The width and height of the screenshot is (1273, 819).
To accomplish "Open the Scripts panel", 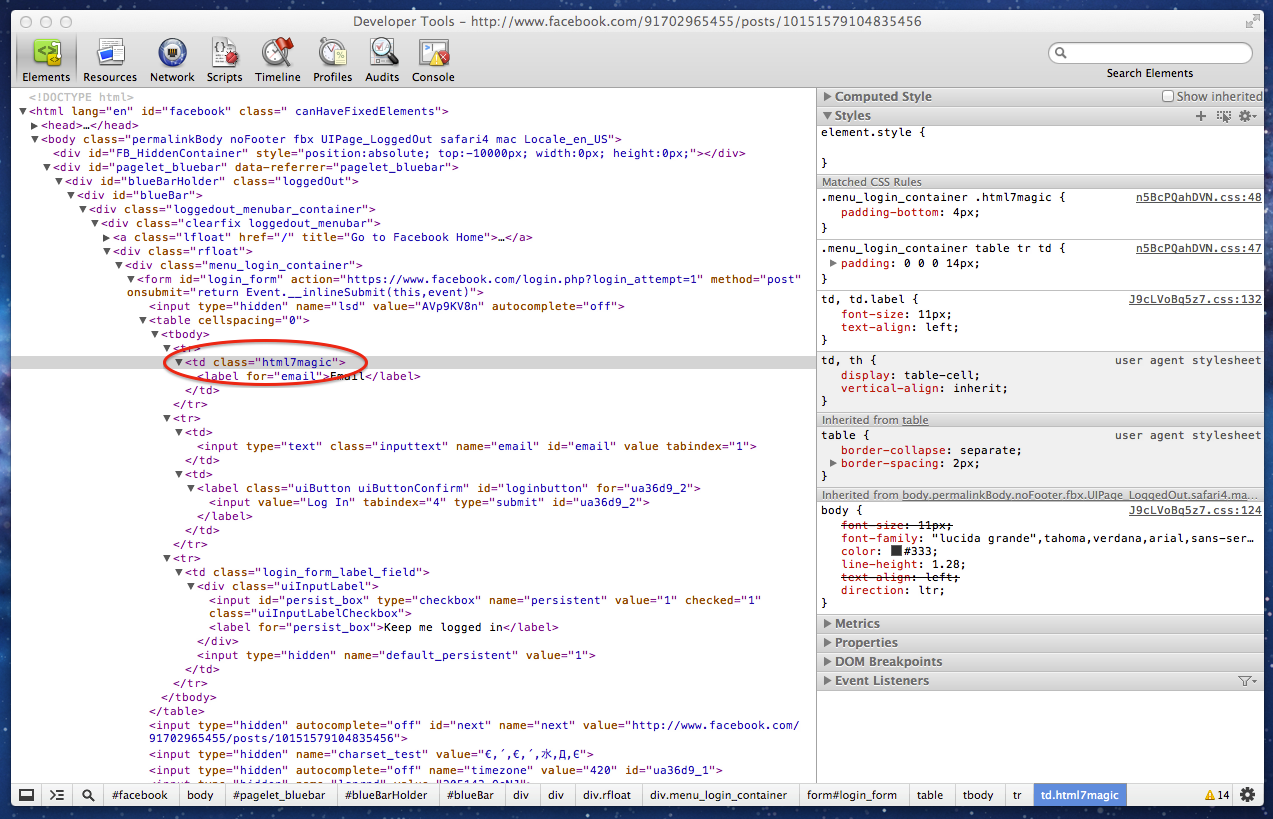I will pos(224,60).
